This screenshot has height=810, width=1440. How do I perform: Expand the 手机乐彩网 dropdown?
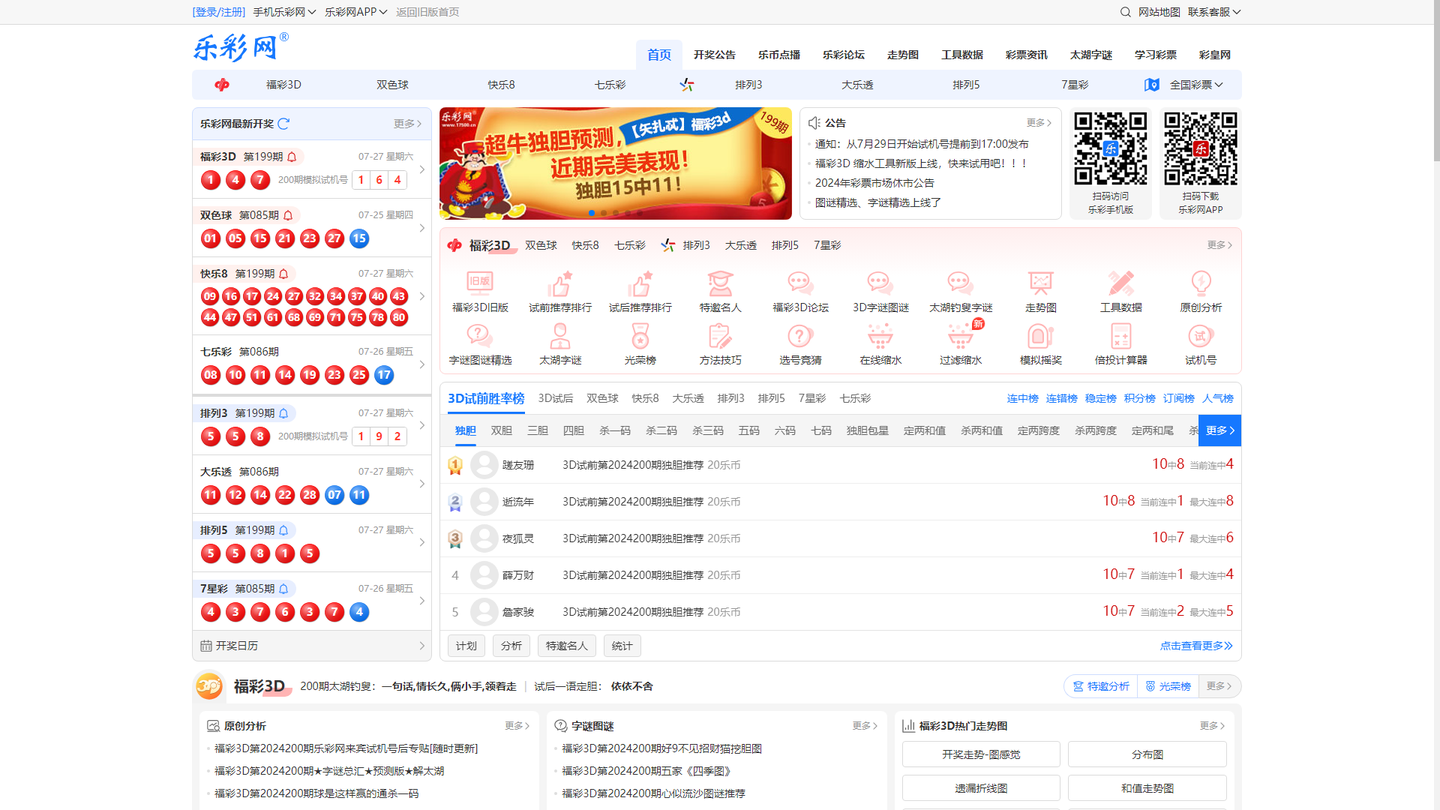coord(284,12)
